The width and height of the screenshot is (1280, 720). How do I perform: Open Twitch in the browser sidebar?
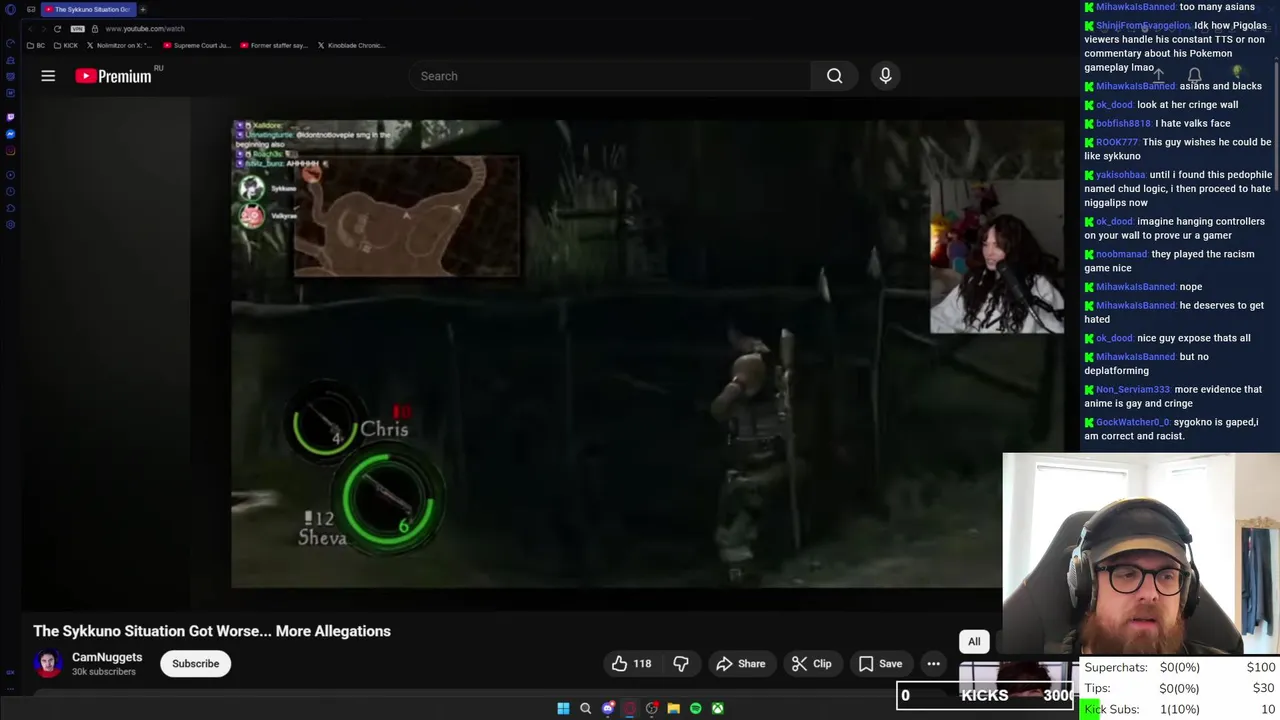(10, 117)
